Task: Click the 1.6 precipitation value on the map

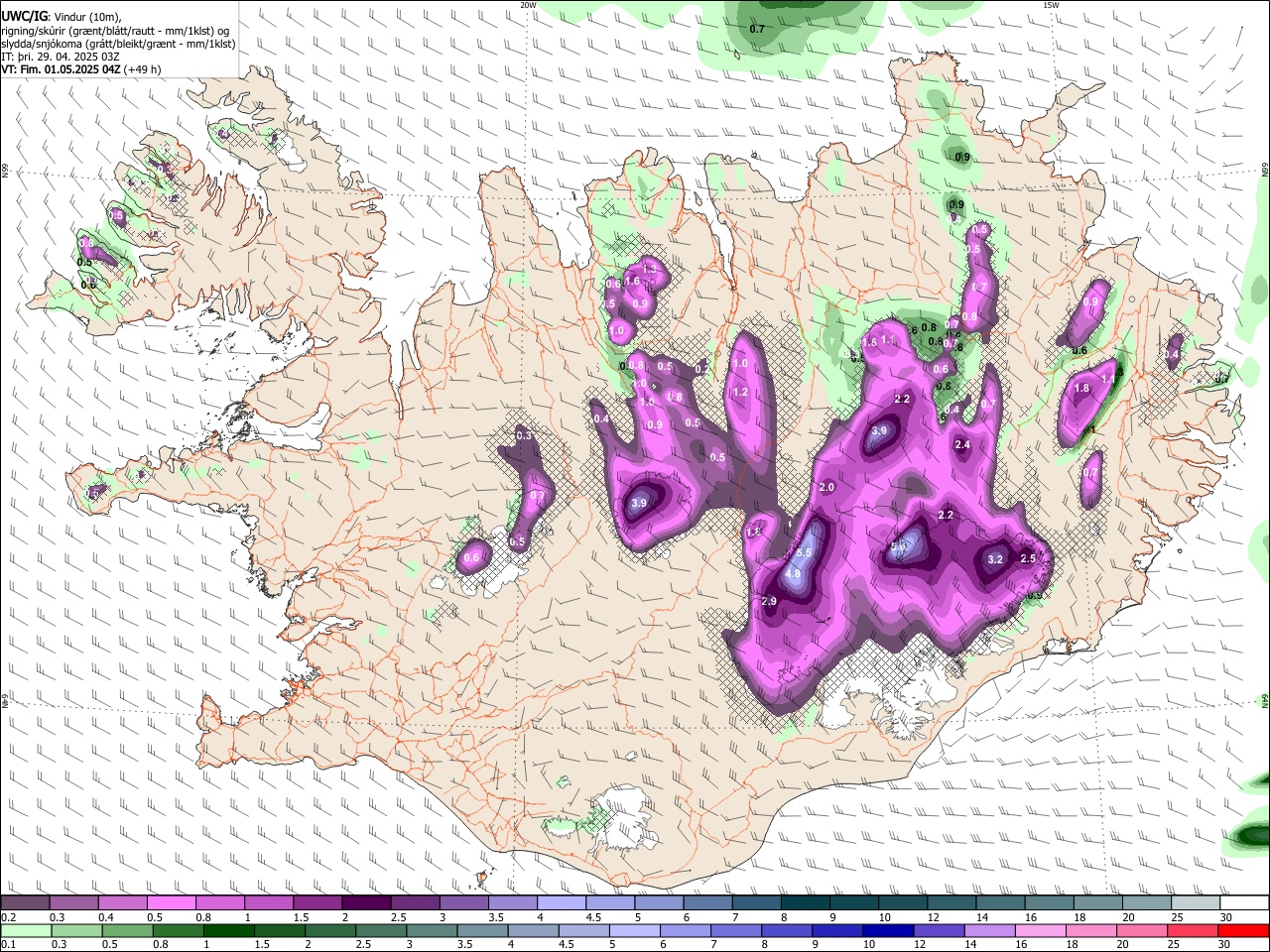Action: tap(632, 281)
